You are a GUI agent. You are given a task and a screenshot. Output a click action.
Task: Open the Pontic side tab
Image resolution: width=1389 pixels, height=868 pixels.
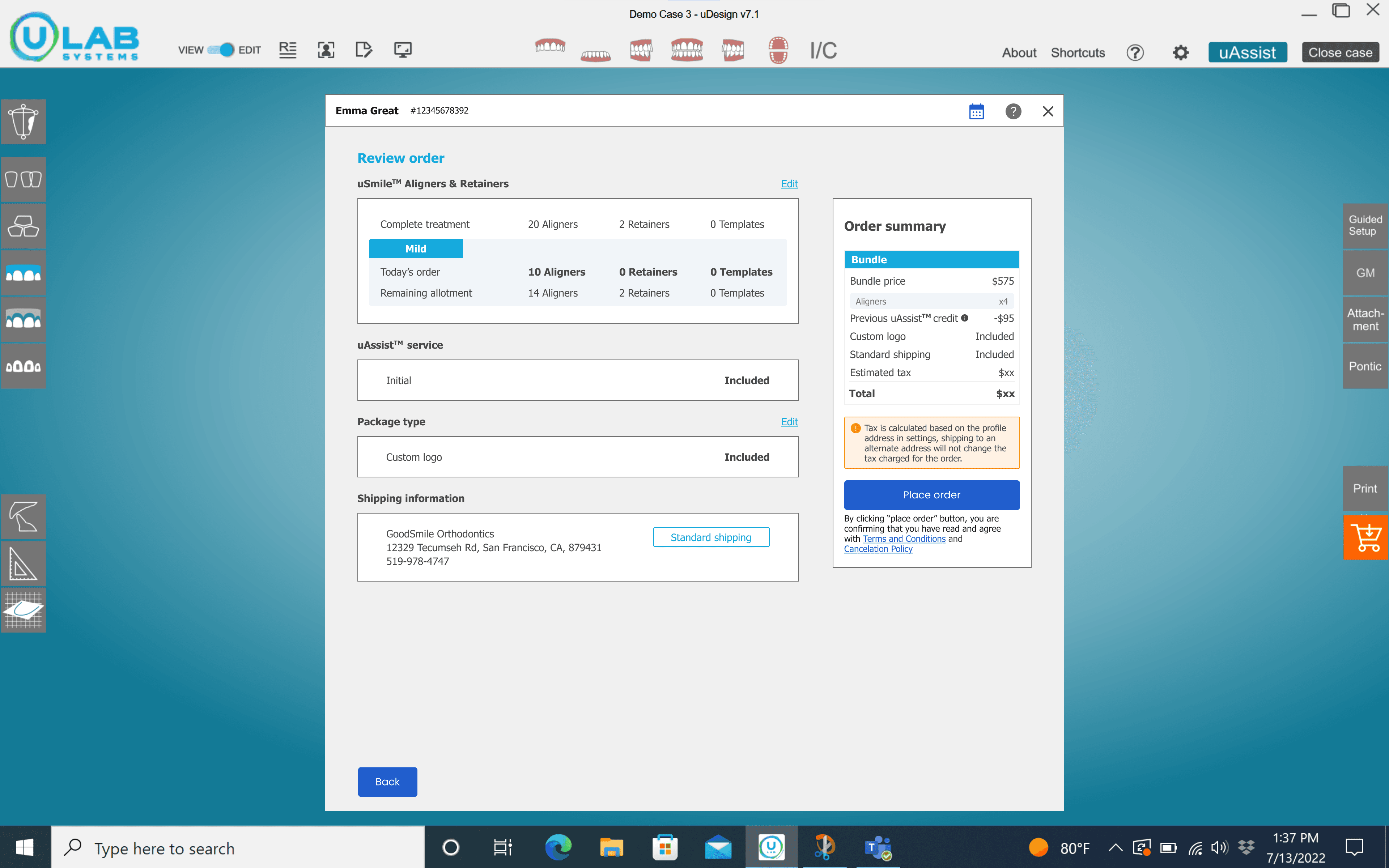pos(1365,366)
